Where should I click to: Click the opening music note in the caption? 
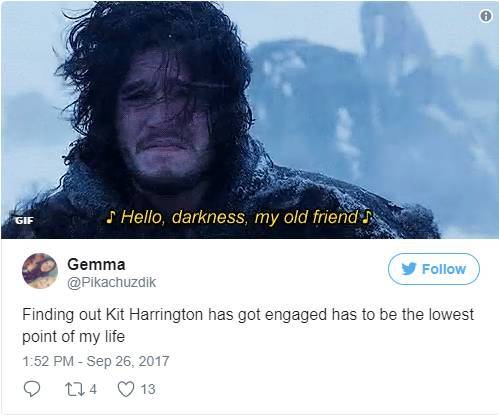(x=112, y=217)
